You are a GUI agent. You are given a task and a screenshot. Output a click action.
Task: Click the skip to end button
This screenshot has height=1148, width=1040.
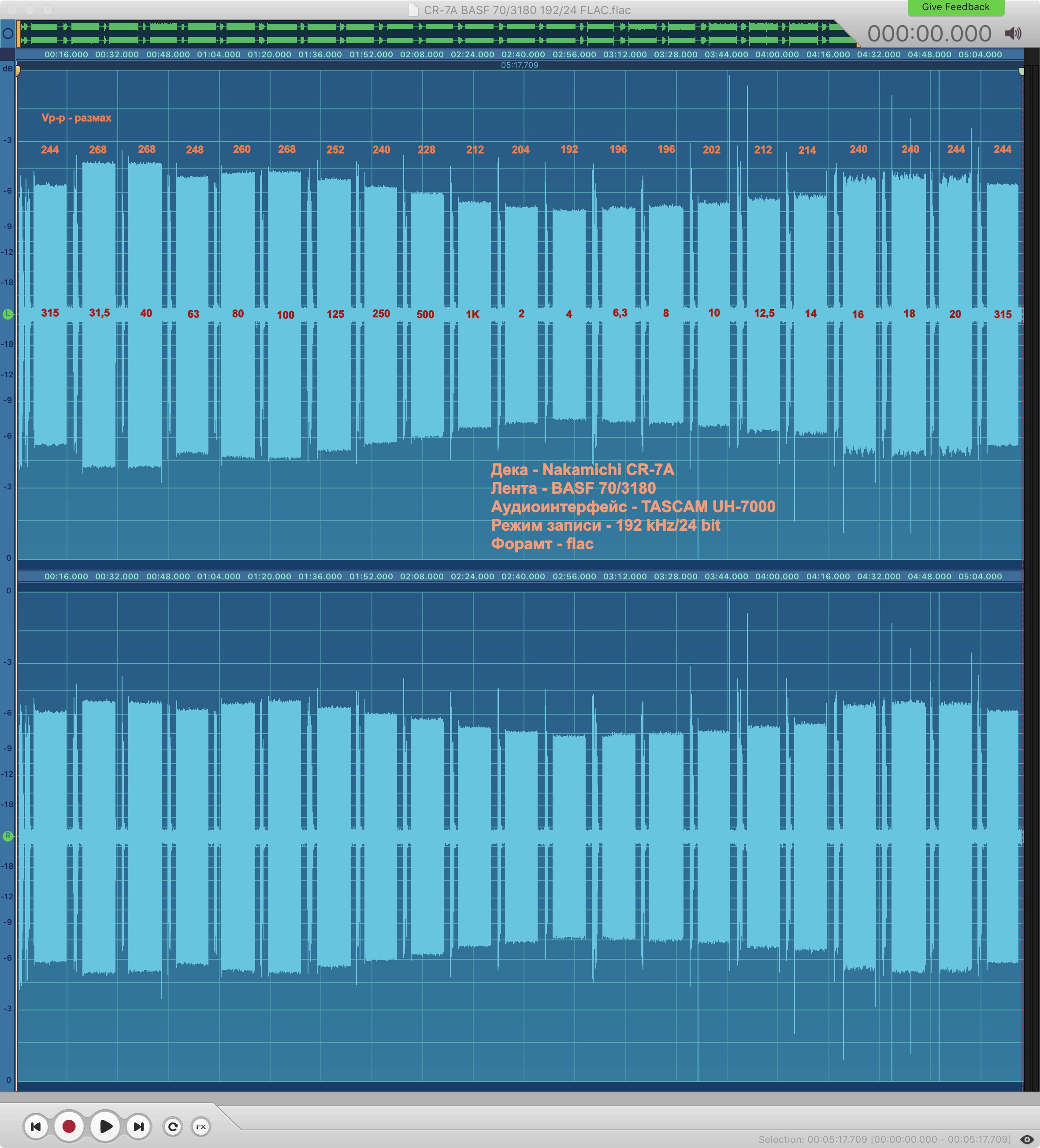click(138, 1126)
